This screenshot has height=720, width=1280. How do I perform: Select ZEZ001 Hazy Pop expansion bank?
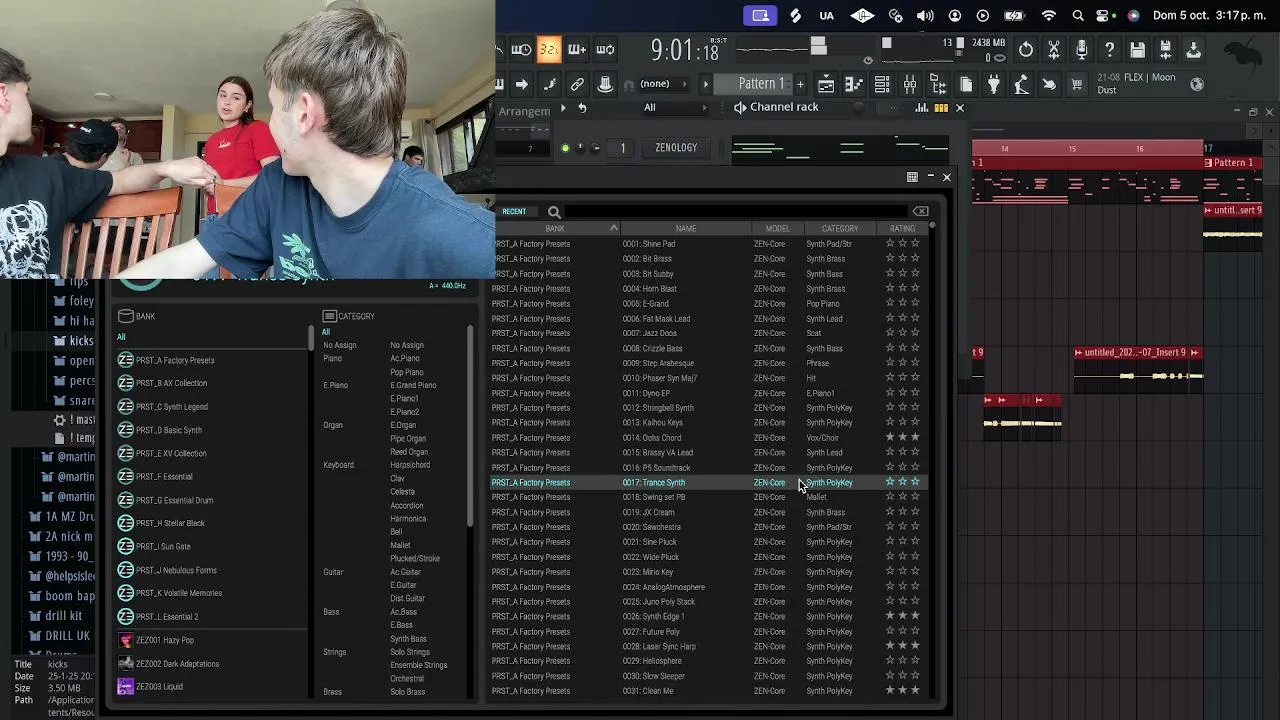pos(165,640)
